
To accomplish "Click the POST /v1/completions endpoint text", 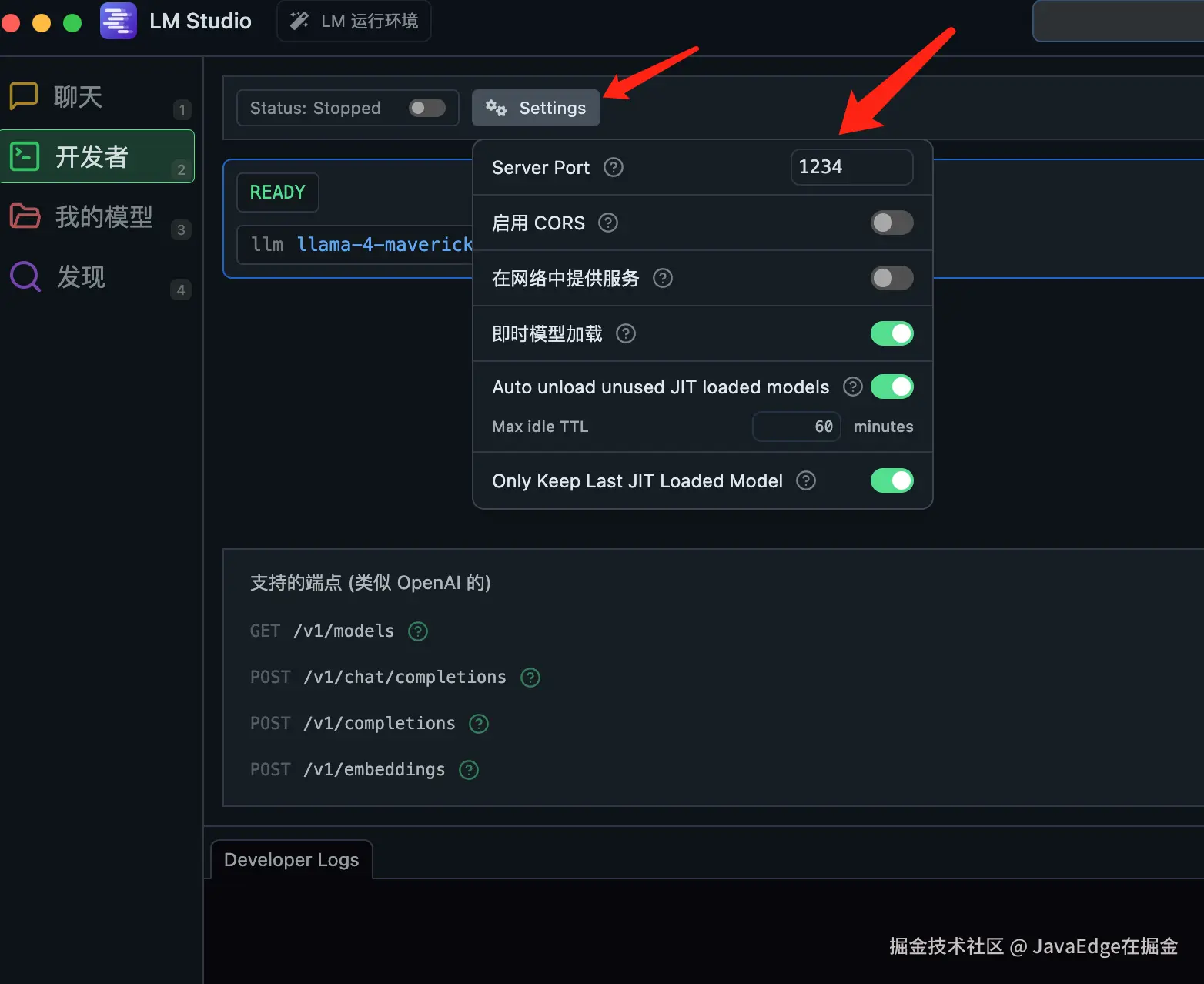I will tap(353, 724).
